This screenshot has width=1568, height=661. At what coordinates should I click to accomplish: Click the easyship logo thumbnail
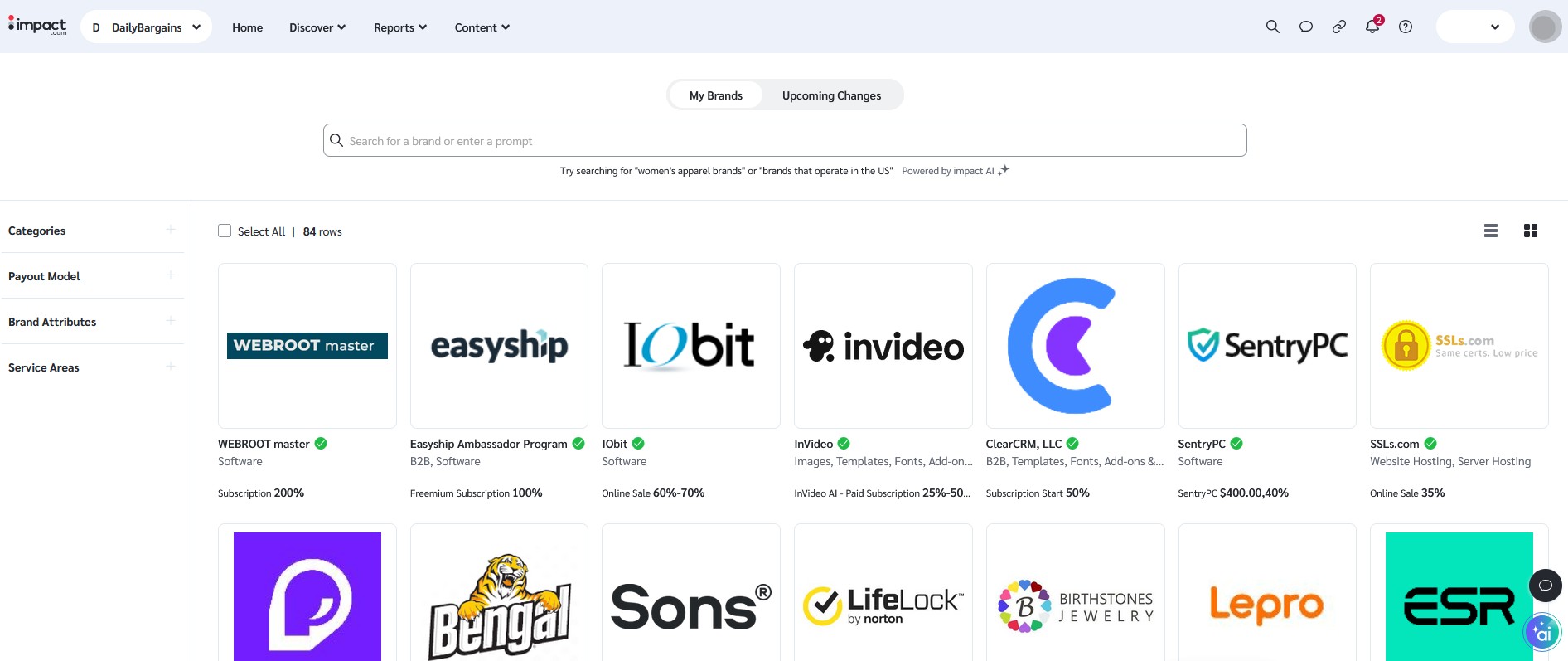[499, 346]
